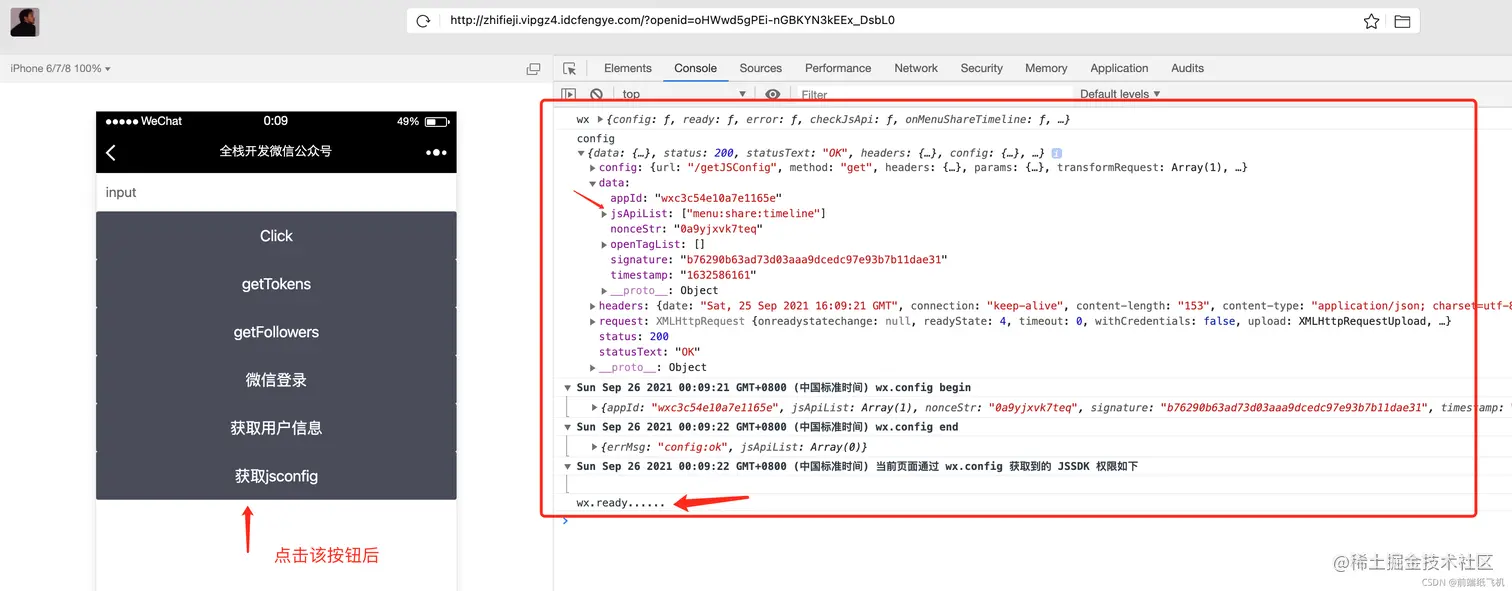Expand the headers entry
This screenshot has height=591, width=1512.
(592, 306)
